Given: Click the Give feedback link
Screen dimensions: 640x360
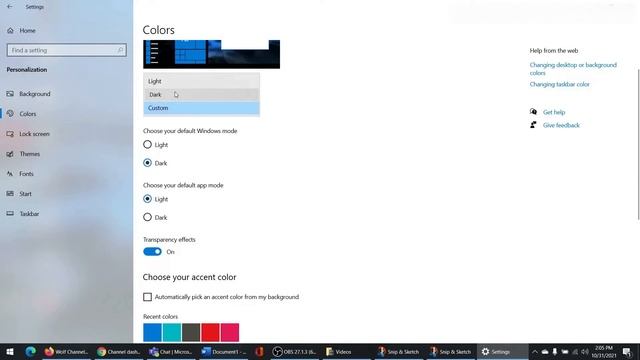Looking at the screenshot, I should (x=561, y=125).
